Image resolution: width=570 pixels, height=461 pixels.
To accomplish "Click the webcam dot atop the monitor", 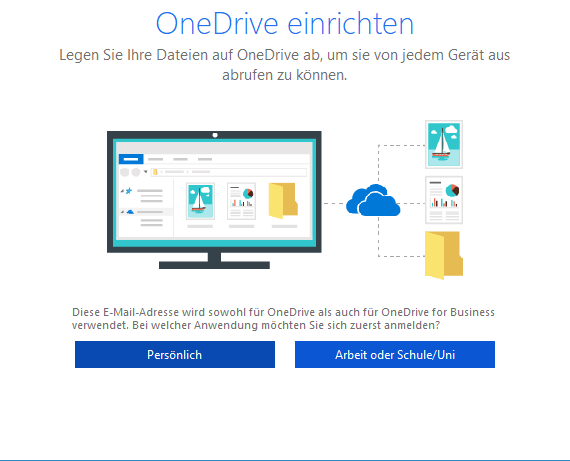I will 215,135.
